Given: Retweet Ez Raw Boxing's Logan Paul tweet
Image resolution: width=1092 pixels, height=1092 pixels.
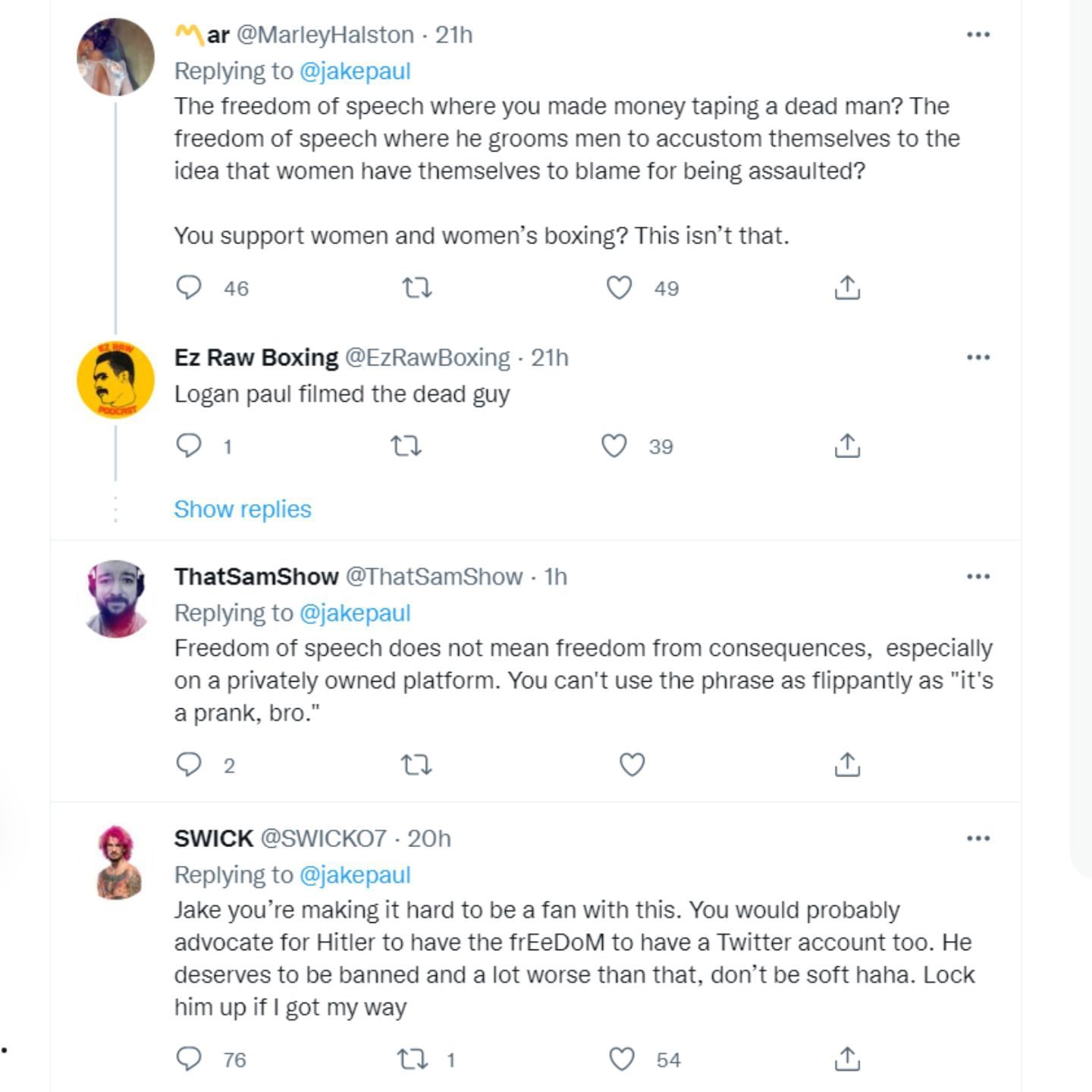Looking at the screenshot, I should click(406, 446).
